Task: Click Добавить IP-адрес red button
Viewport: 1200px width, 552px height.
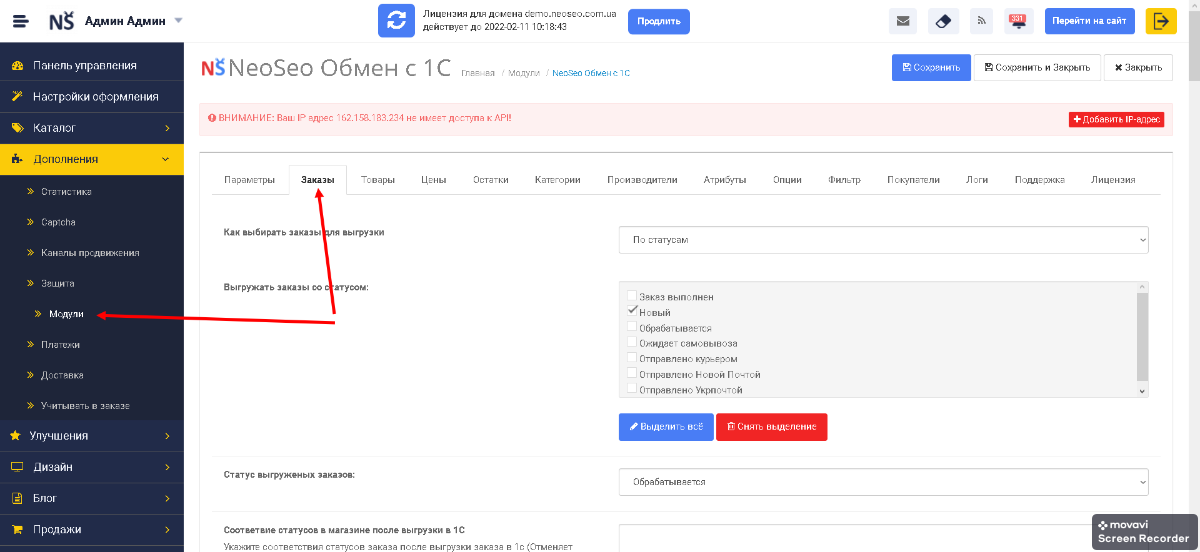Action: point(1117,119)
